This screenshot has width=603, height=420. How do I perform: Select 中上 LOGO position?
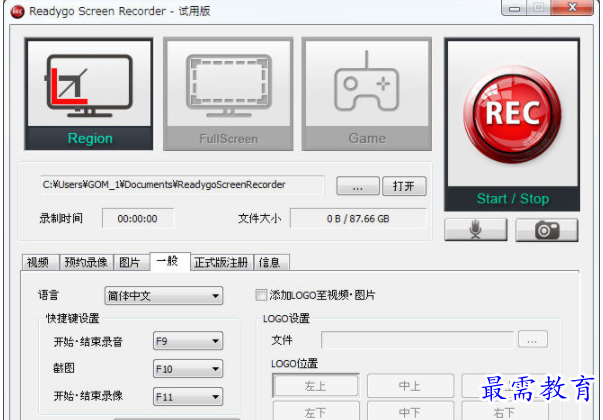(409, 386)
